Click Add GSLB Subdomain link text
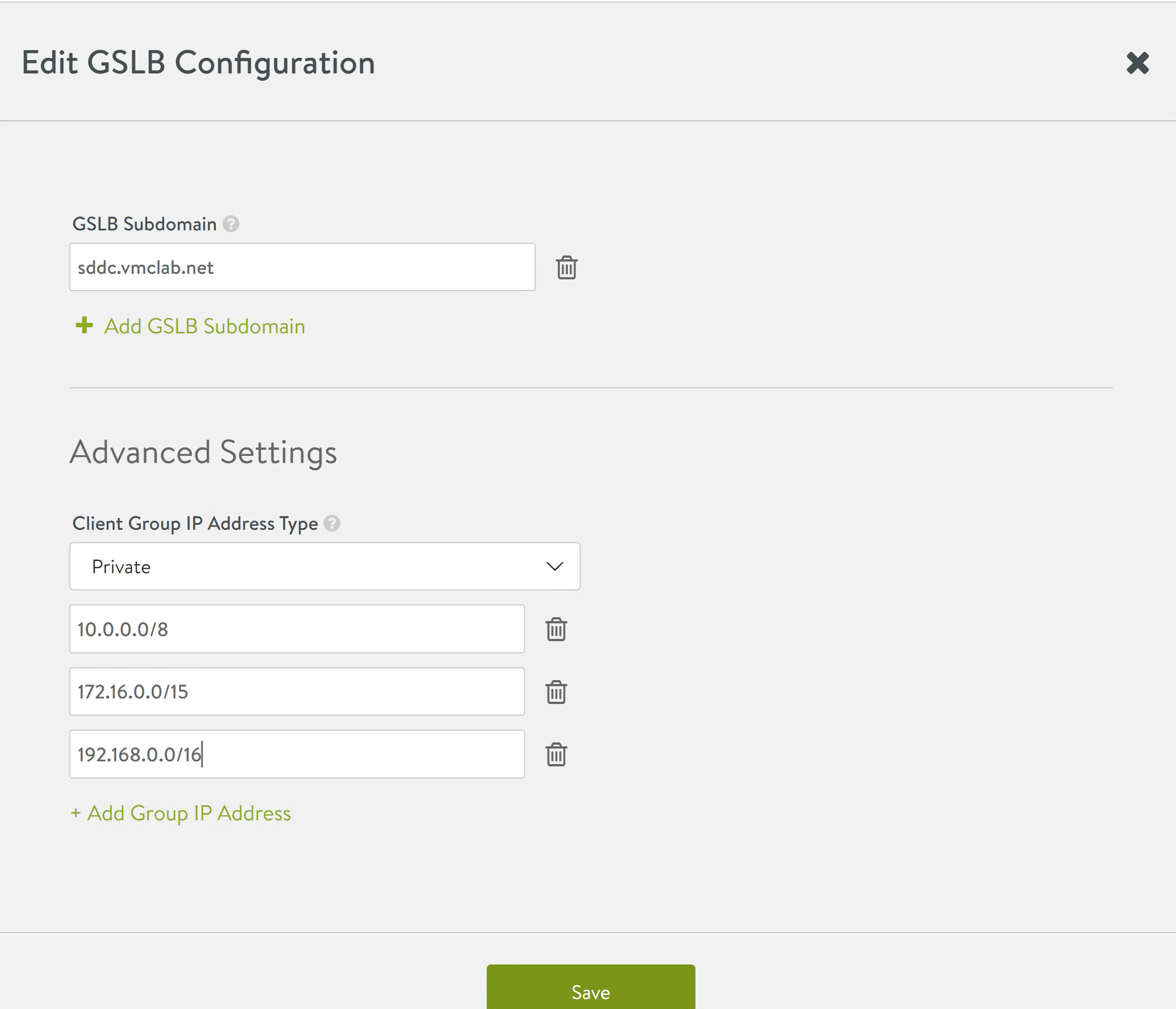 204,326
